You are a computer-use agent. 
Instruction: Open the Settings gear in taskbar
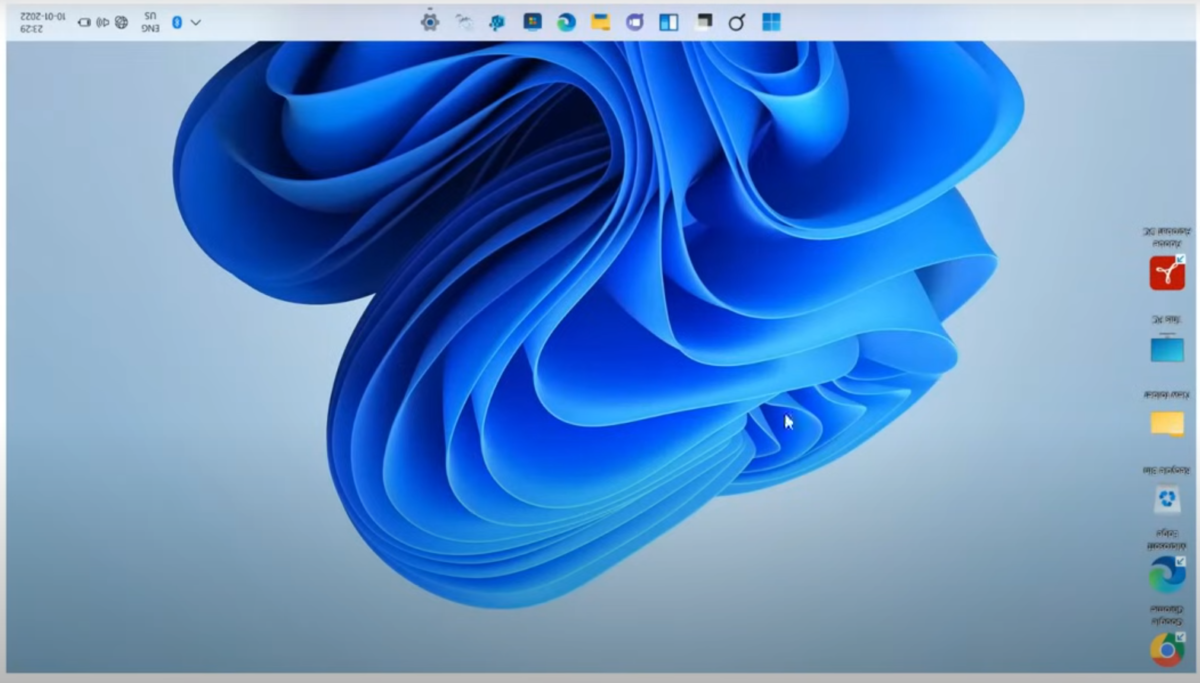point(430,22)
